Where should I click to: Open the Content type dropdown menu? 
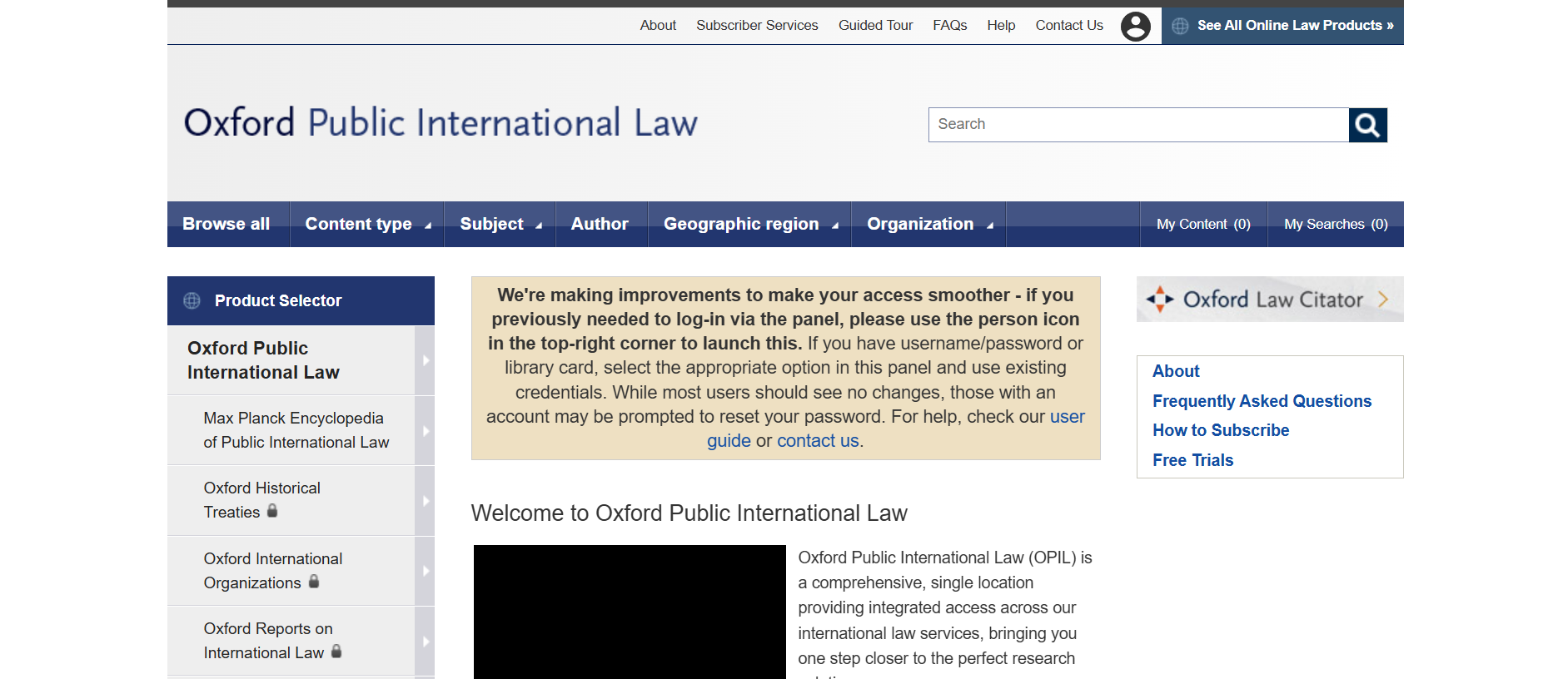(x=367, y=224)
